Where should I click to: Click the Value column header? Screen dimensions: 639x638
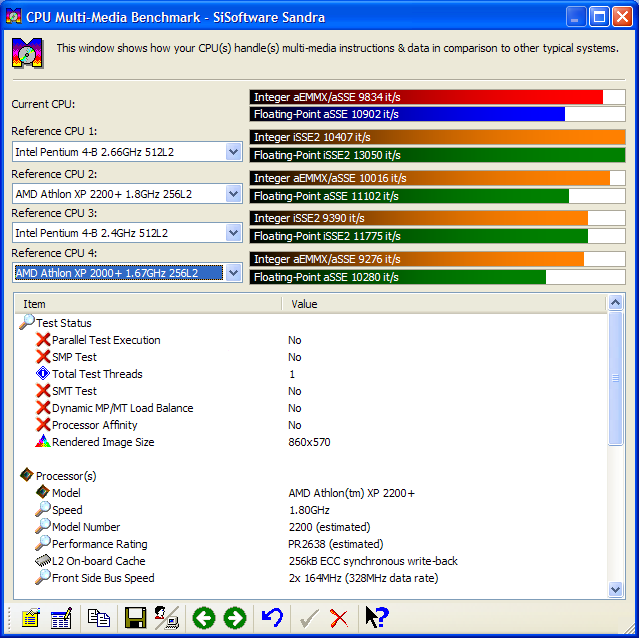pyautogui.click(x=444, y=304)
